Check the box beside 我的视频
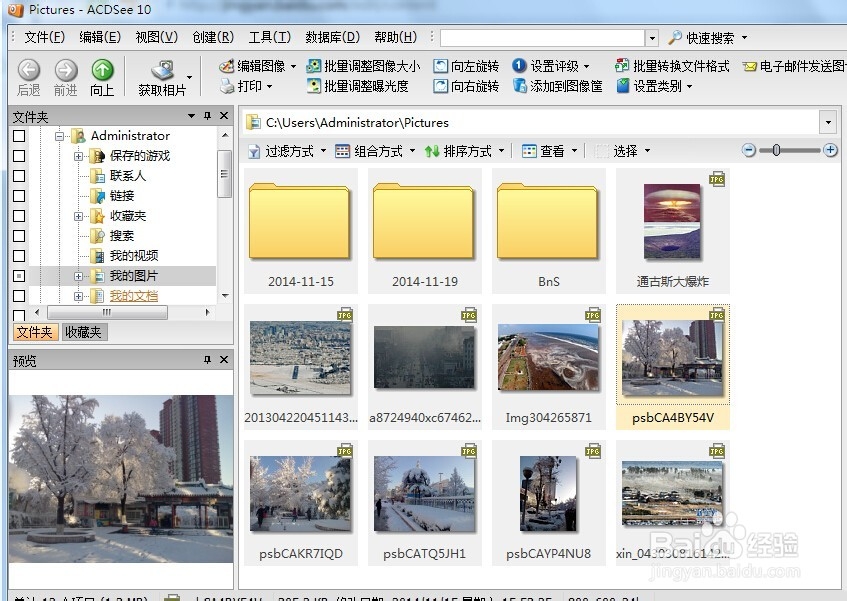Image resolution: width=847 pixels, height=601 pixels. (19, 255)
